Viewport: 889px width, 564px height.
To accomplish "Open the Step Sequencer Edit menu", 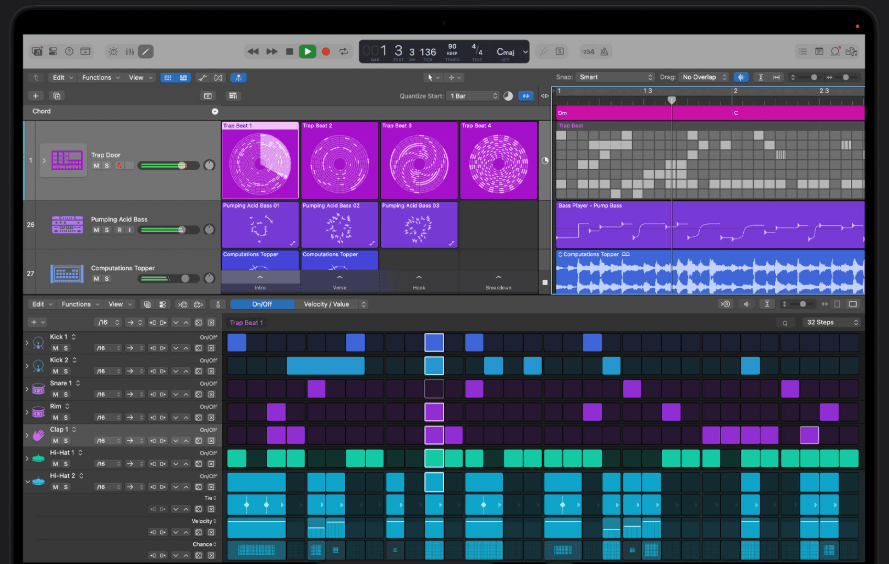I will pos(41,304).
